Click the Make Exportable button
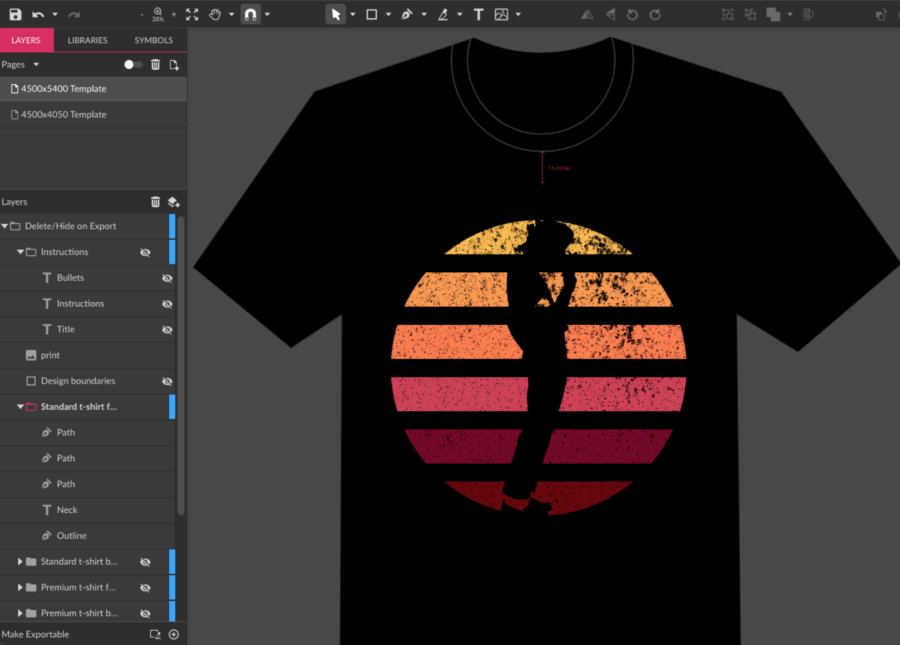The image size is (900, 645). 36,634
